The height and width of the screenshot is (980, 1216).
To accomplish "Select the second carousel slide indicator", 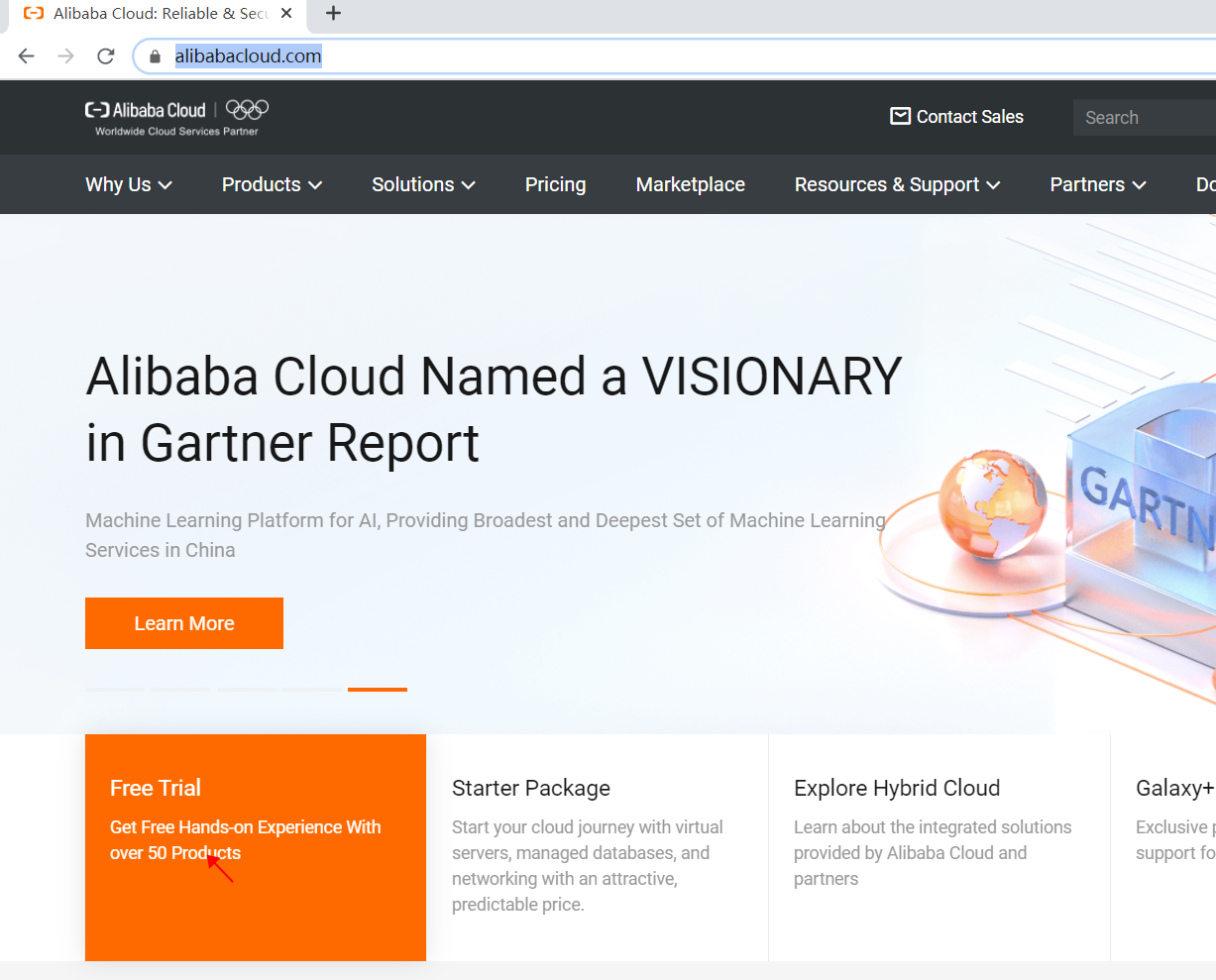I will (x=180, y=689).
